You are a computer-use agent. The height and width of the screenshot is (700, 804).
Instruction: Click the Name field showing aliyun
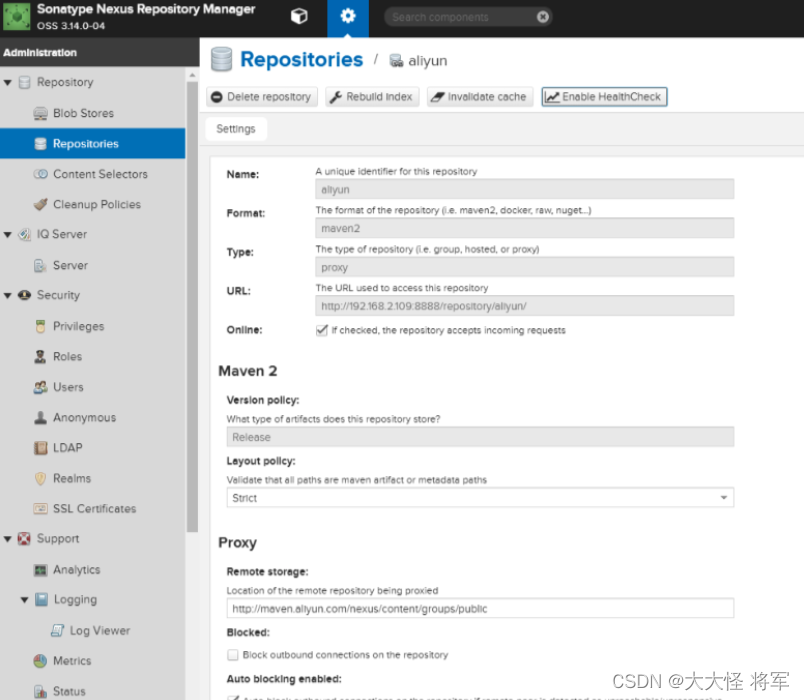click(x=525, y=189)
